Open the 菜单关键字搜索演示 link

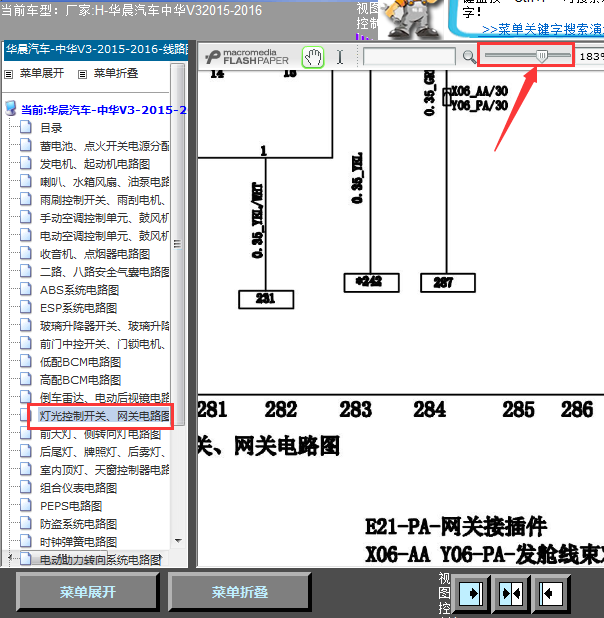[543, 29]
